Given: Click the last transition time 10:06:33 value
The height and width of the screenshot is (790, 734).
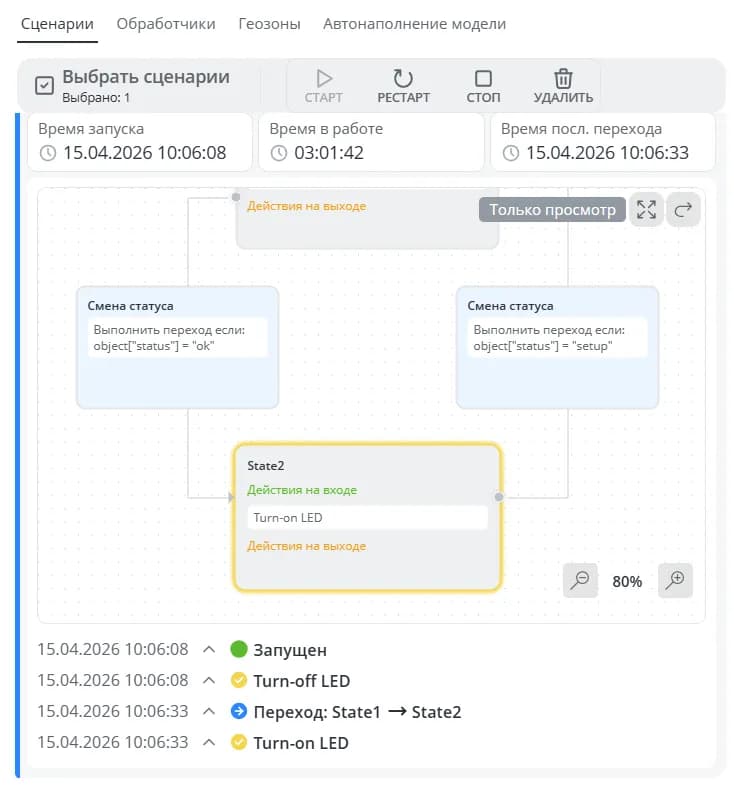Looking at the screenshot, I should point(608,153).
